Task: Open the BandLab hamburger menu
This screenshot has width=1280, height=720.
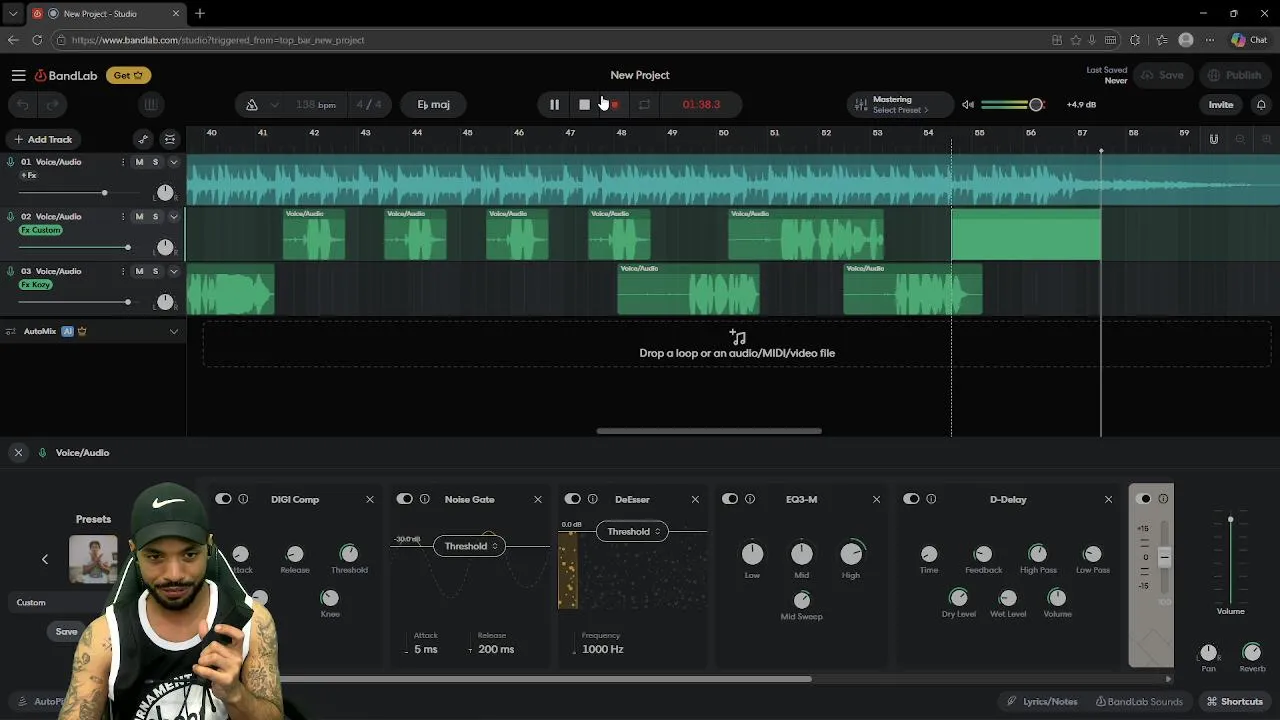Action: 18,75
